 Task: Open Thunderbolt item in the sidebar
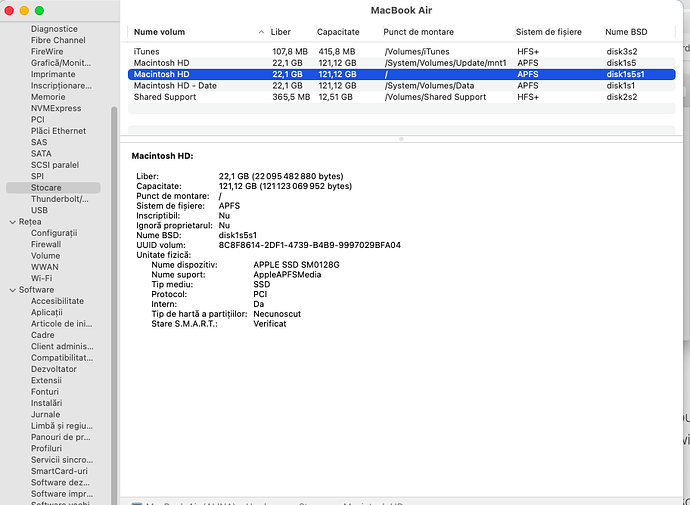[60, 199]
